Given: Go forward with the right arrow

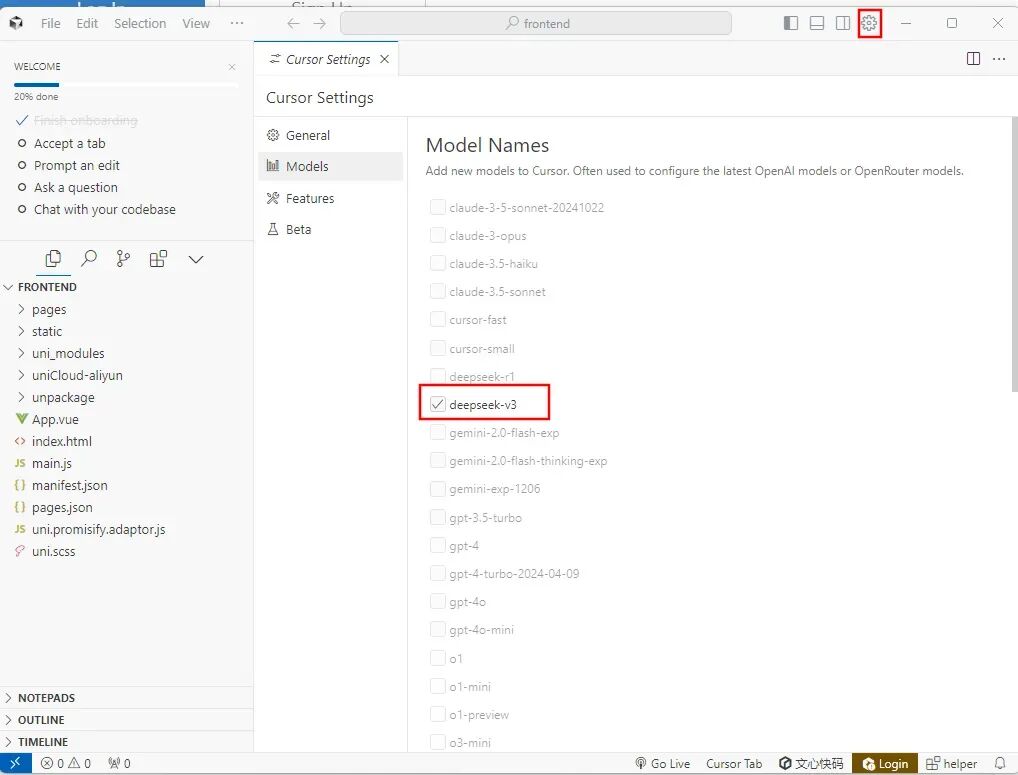Looking at the screenshot, I should (x=319, y=23).
